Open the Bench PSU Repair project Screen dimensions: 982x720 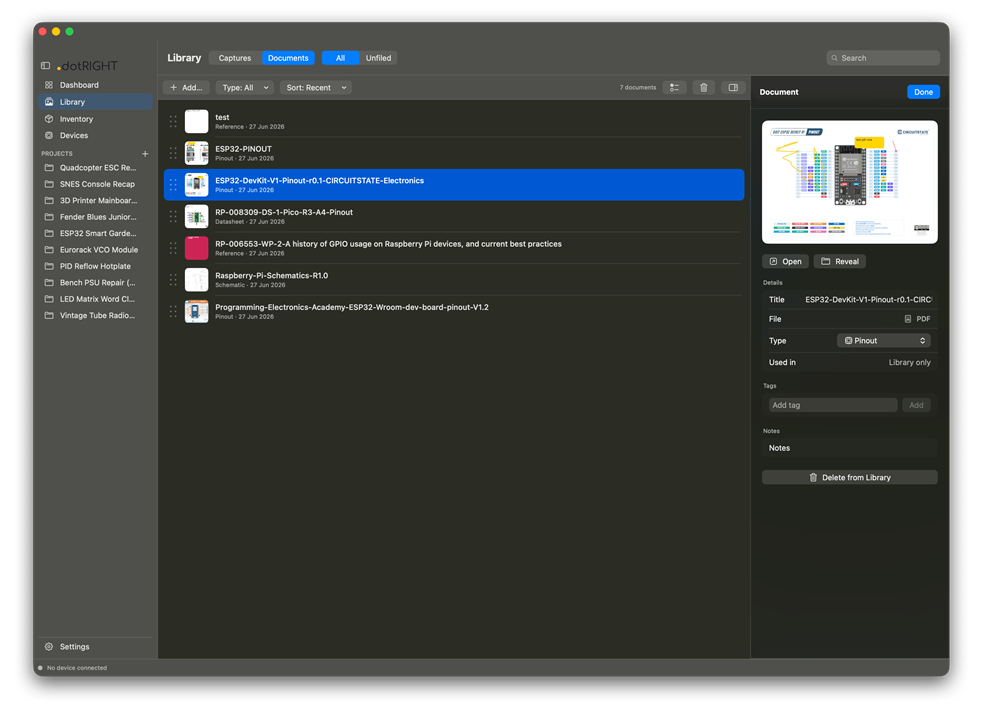(x=95, y=282)
